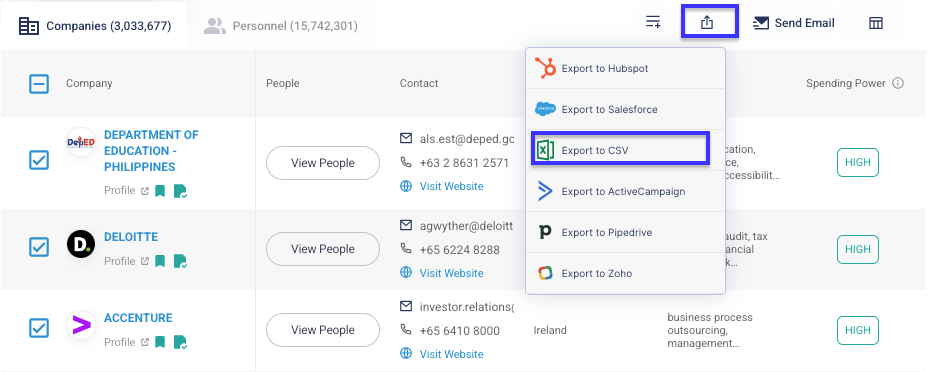Open Visit Website link for Deloitte
The width and height of the screenshot is (928, 372).
[452, 273]
